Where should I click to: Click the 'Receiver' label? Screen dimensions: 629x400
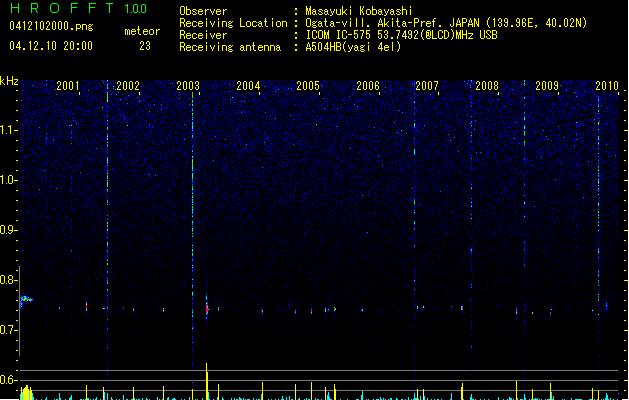pyautogui.click(x=203, y=35)
